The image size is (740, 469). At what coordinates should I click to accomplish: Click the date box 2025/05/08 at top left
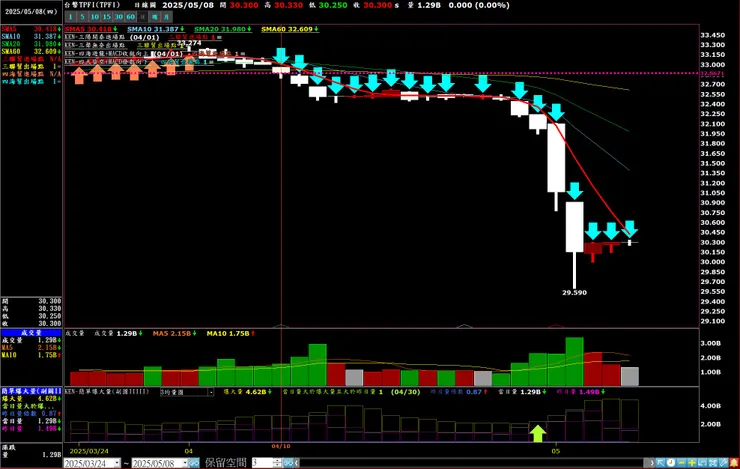(31, 11)
